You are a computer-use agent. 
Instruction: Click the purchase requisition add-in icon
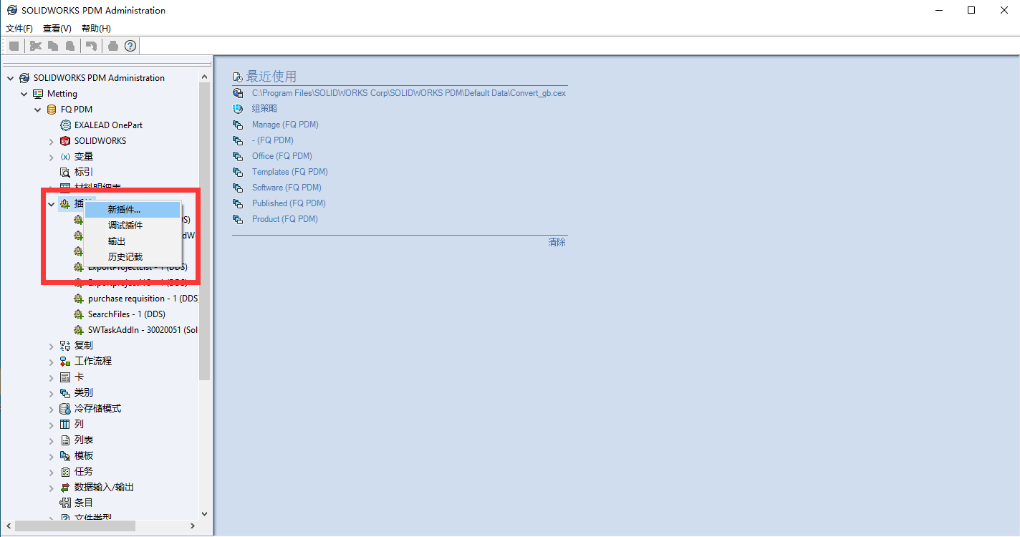tap(79, 298)
